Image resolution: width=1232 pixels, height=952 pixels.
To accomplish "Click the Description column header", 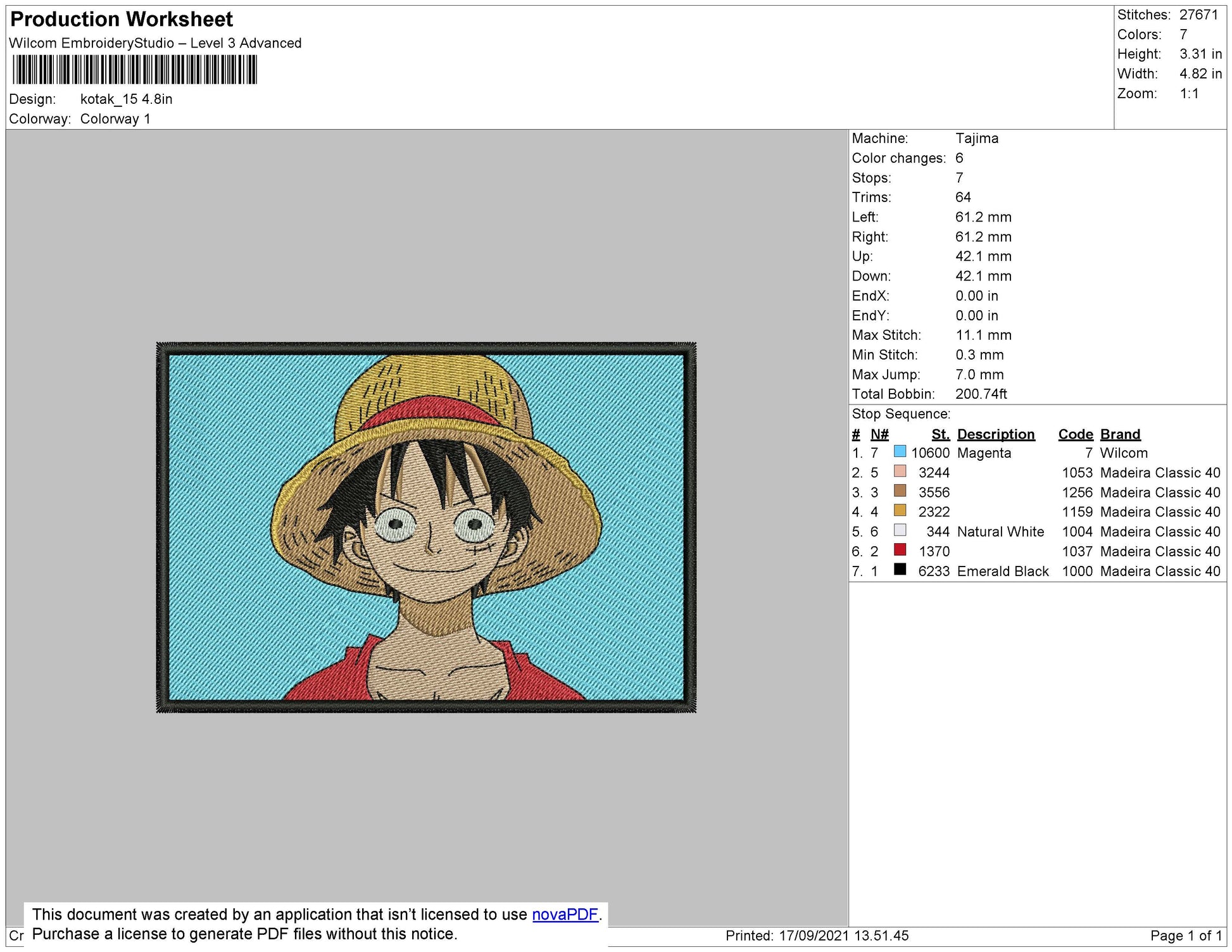I will [995, 434].
